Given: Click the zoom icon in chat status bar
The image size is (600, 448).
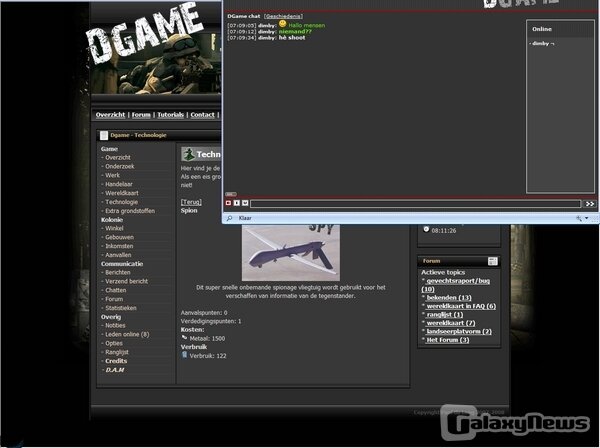Looking at the screenshot, I should (x=579, y=218).
